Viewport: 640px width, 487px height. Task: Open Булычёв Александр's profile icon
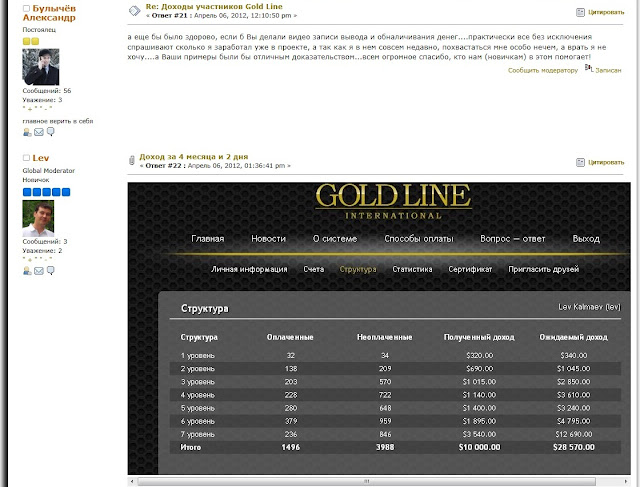click(27, 132)
